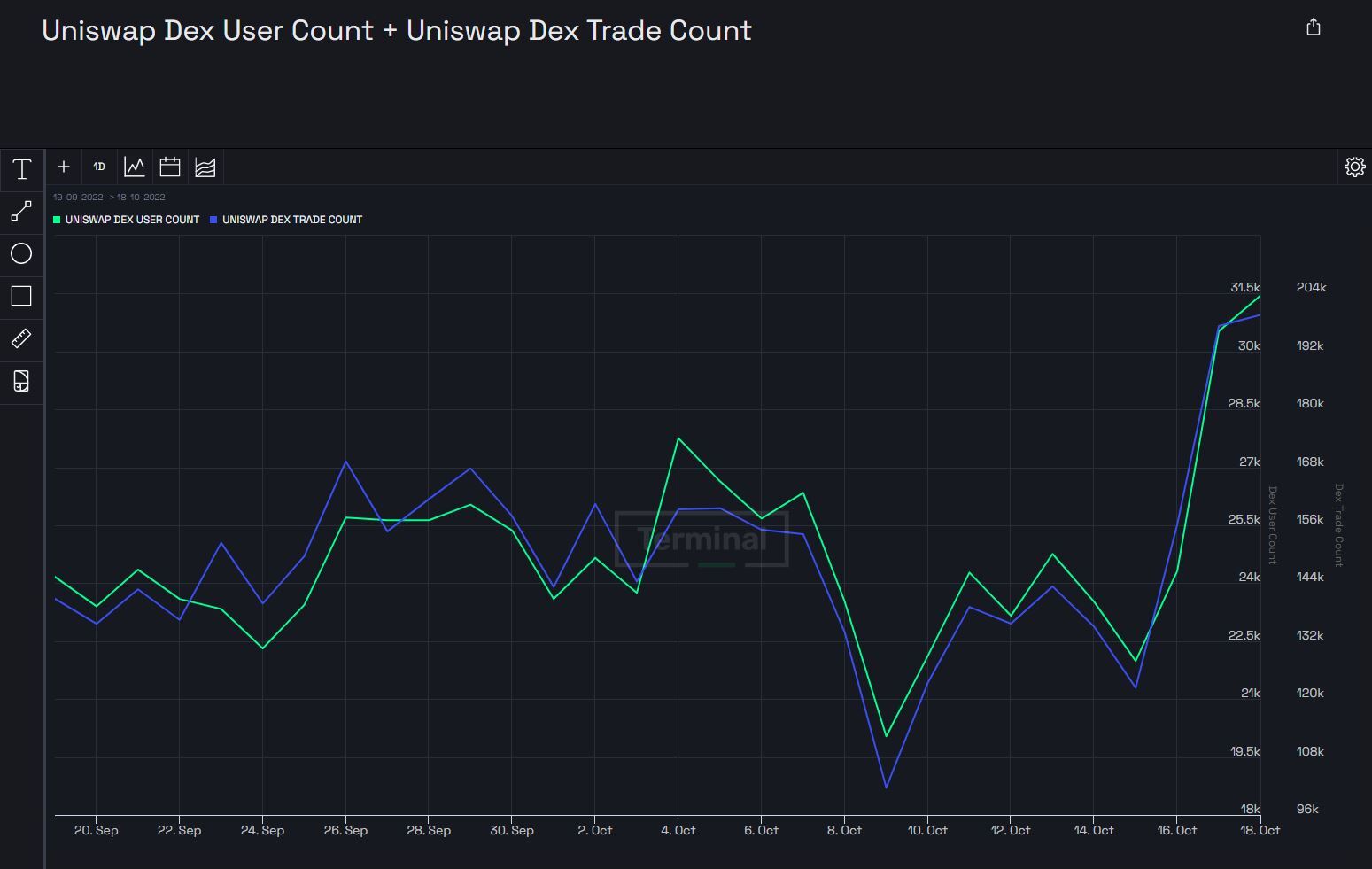Click the 26. Sep axis label

[345, 831]
